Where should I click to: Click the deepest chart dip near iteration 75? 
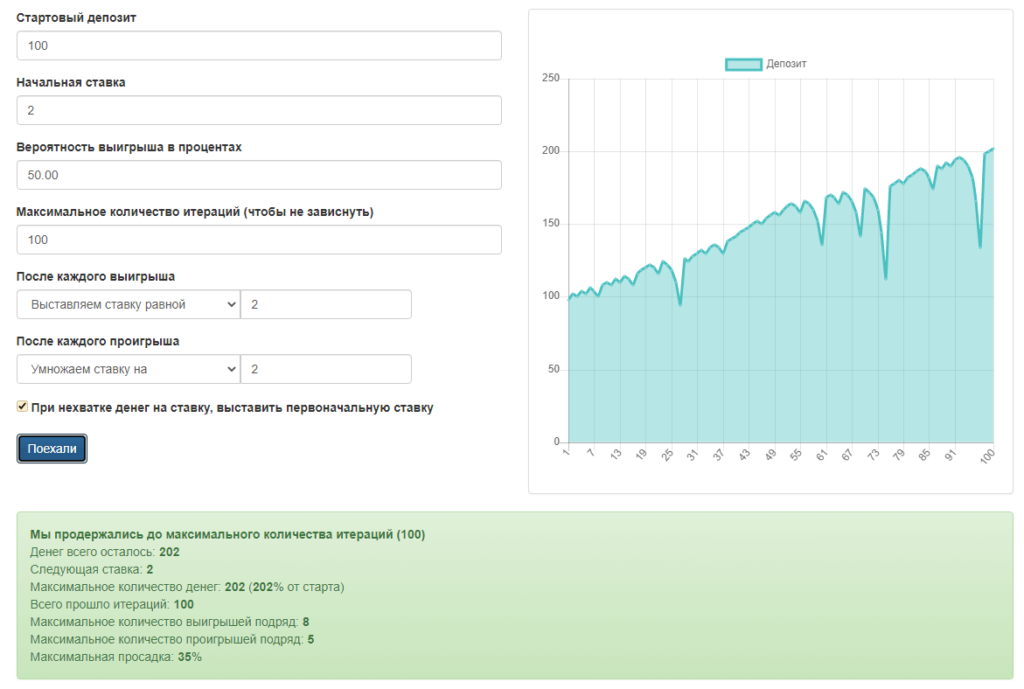tap(886, 278)
